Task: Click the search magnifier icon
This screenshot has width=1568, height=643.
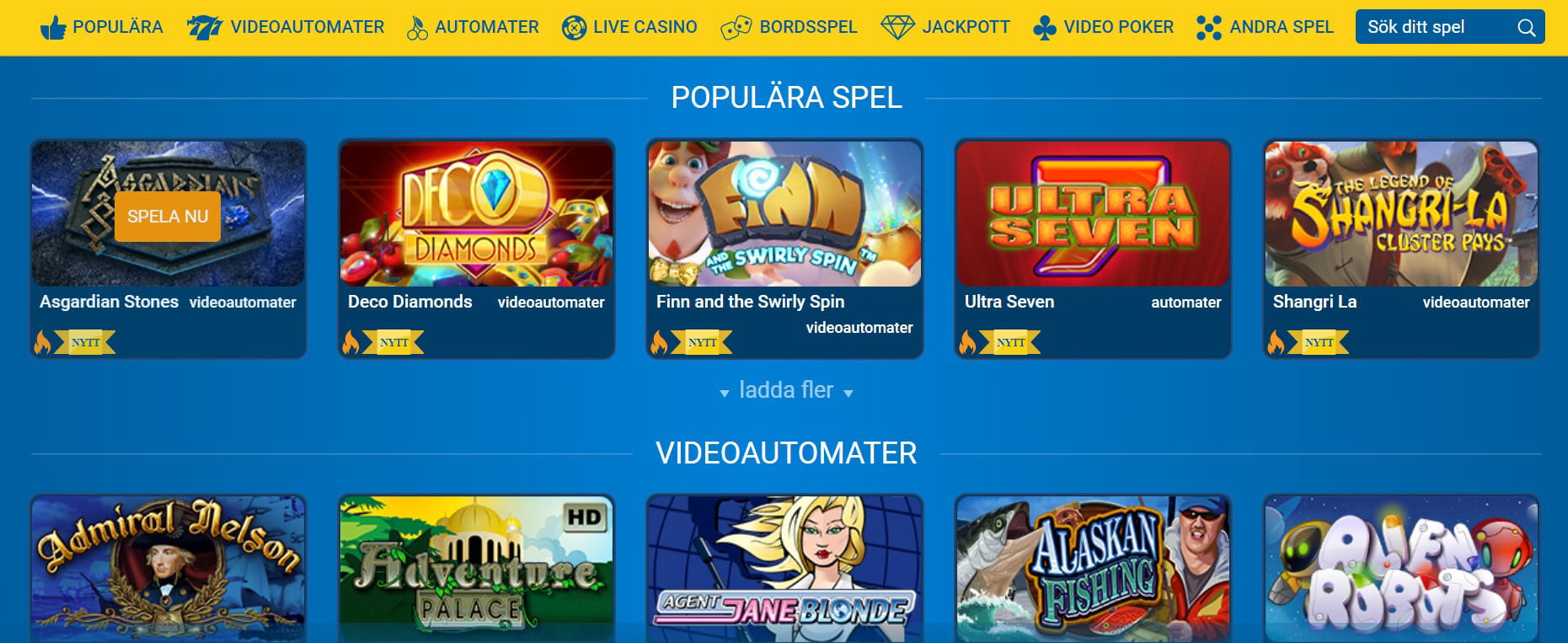Action: (x=1526, y=28)
